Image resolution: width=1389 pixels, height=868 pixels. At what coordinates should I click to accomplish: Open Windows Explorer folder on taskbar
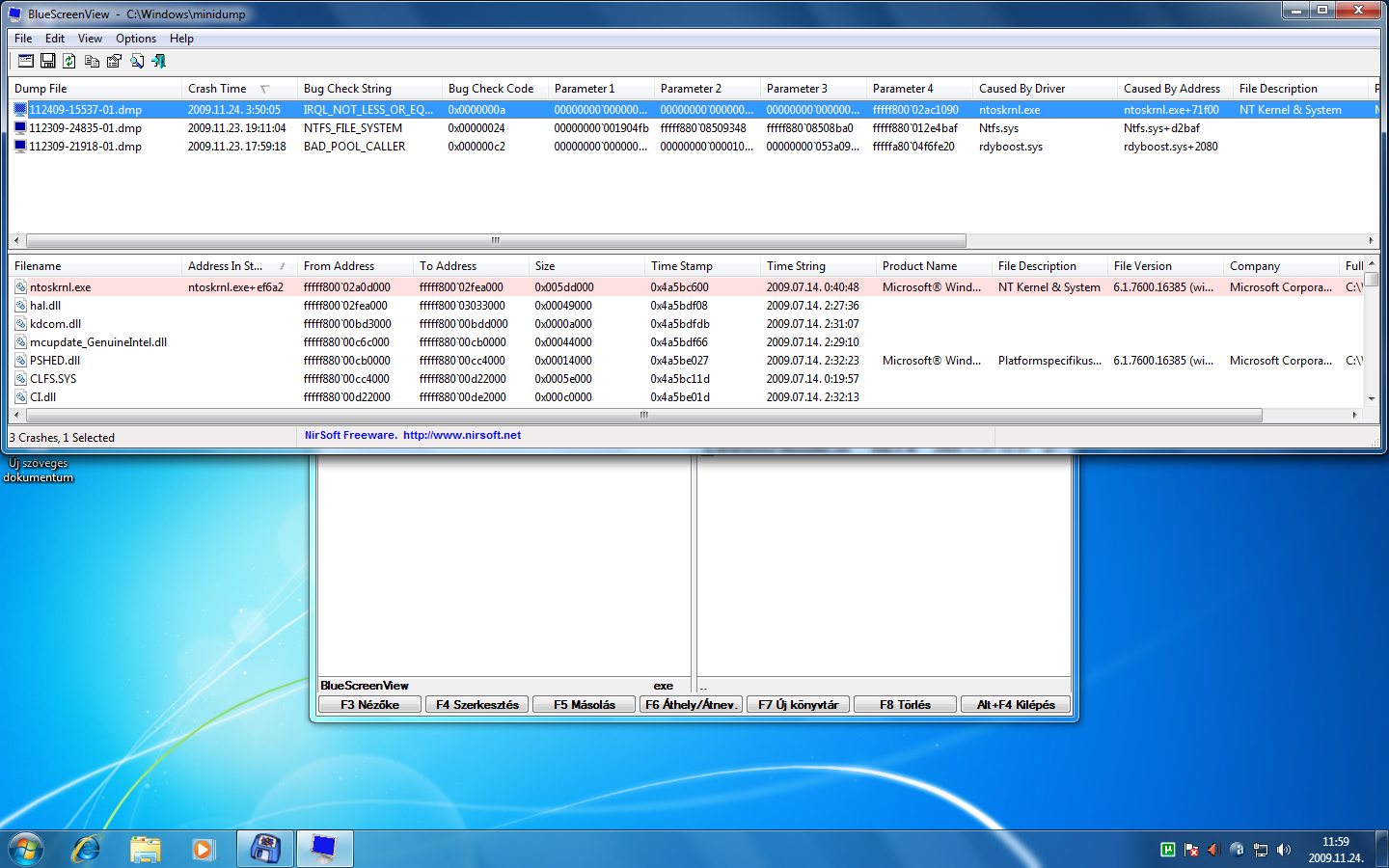145,849
